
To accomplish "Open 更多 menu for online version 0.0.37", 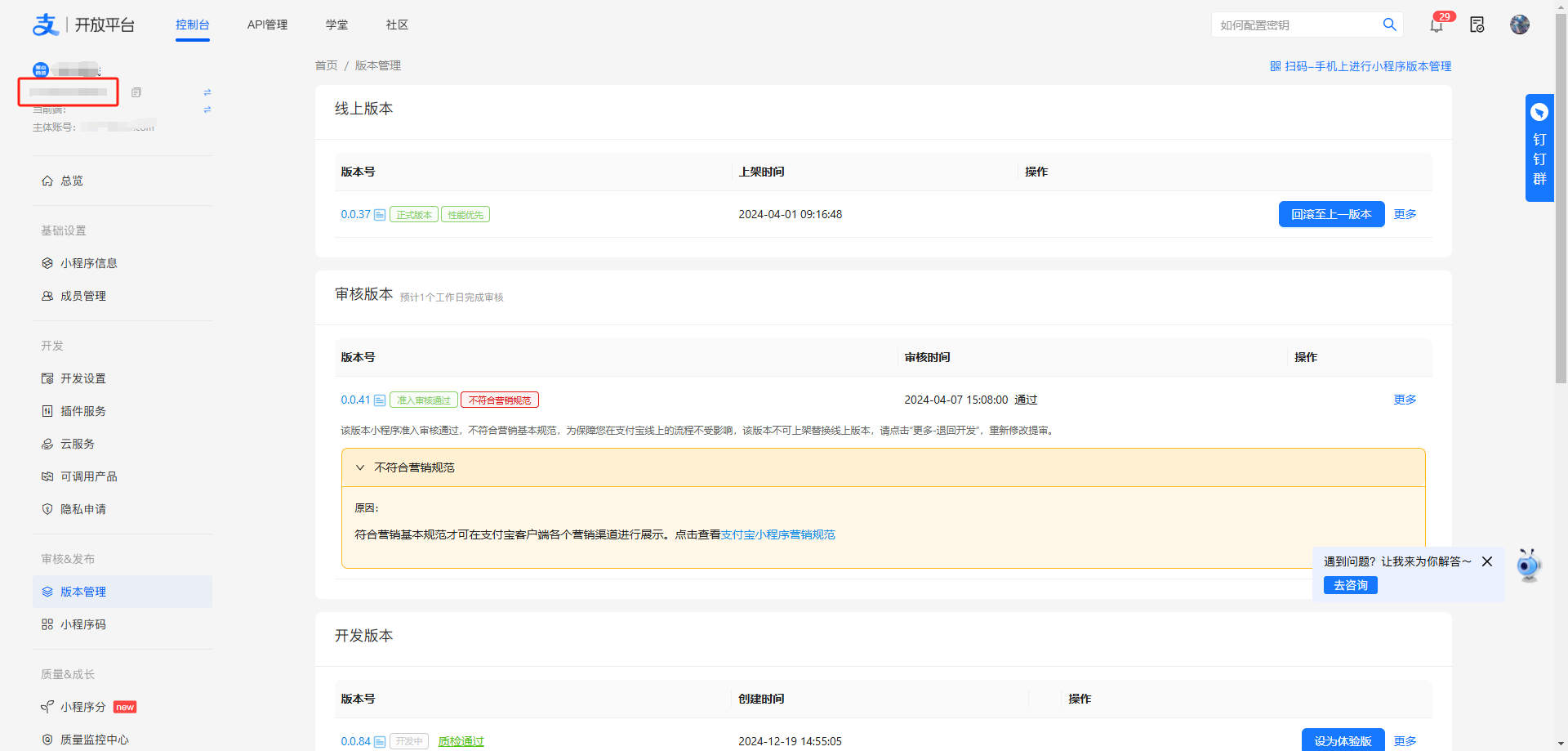I will [1405, 214].
